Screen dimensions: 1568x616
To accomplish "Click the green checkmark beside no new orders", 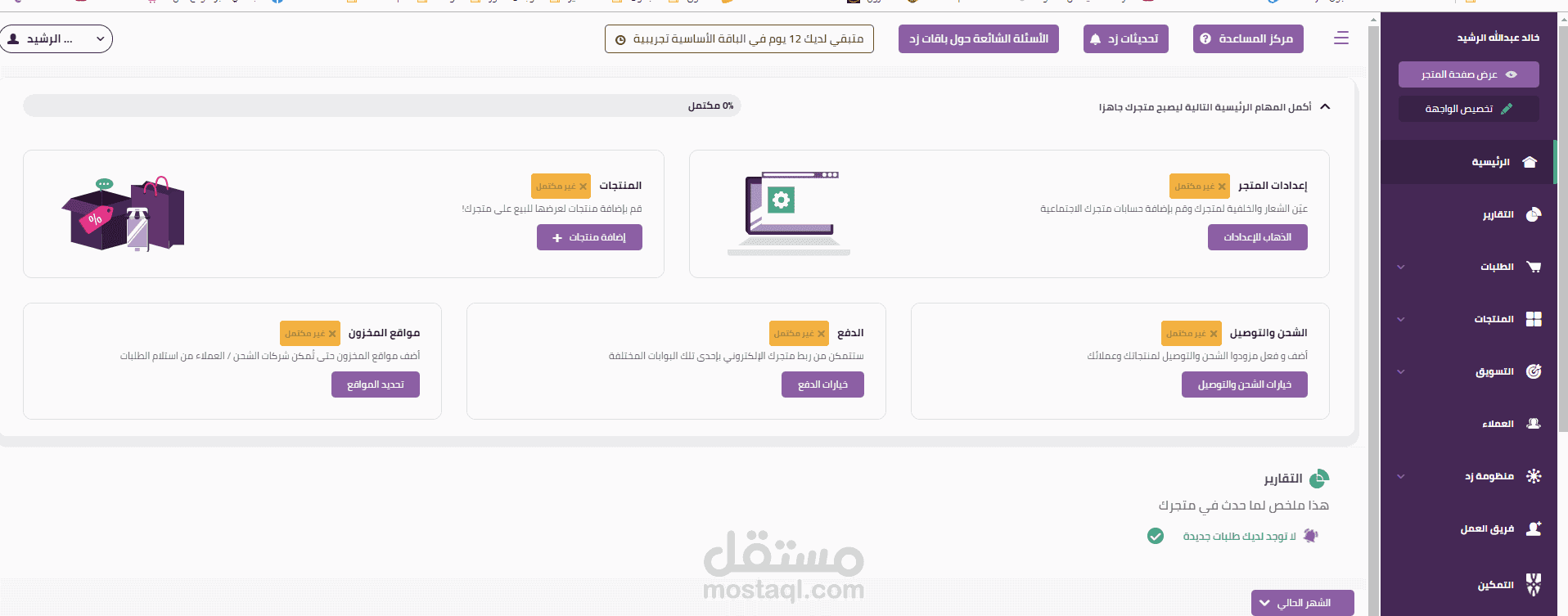I will tap(1156, 536).
